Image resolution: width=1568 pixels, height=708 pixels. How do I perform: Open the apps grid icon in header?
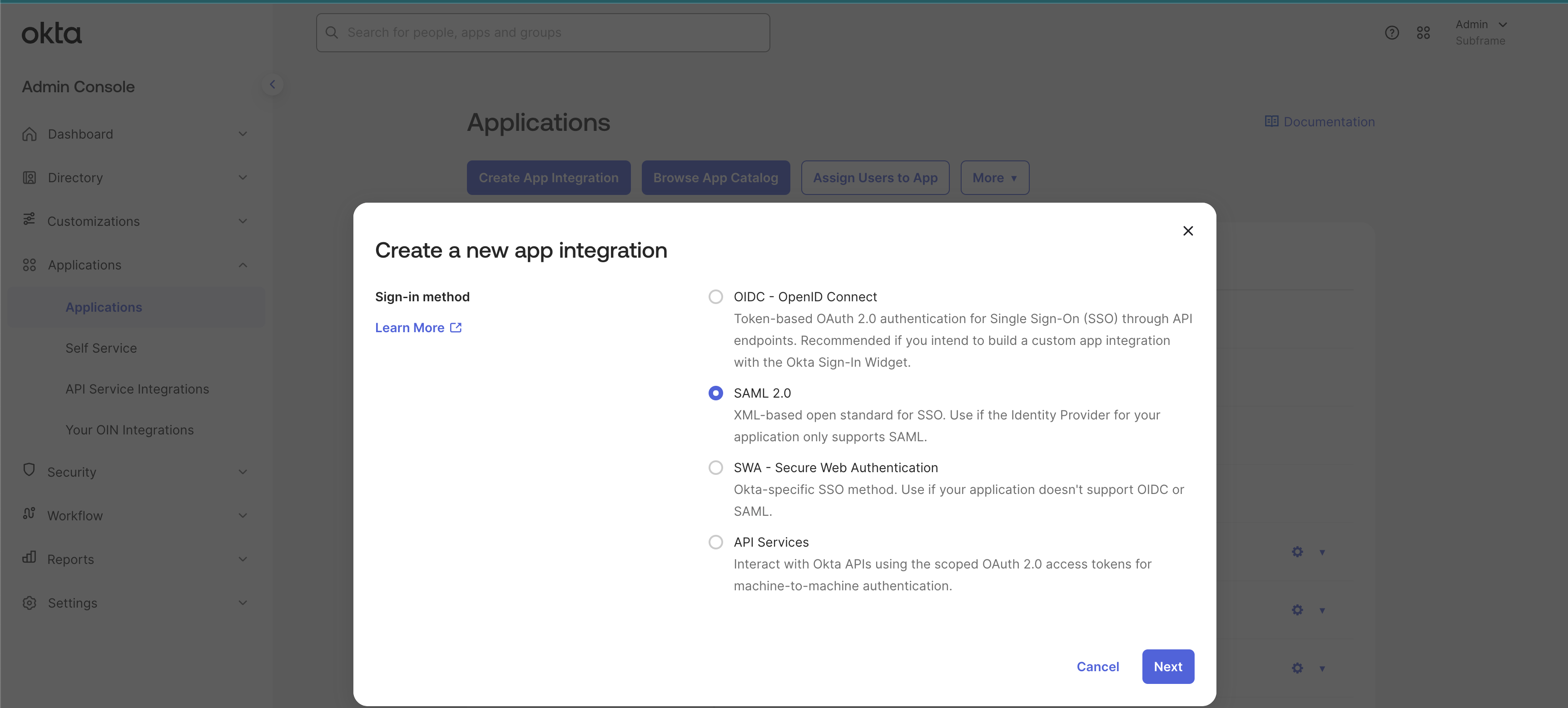click(x=1423, y=33)
